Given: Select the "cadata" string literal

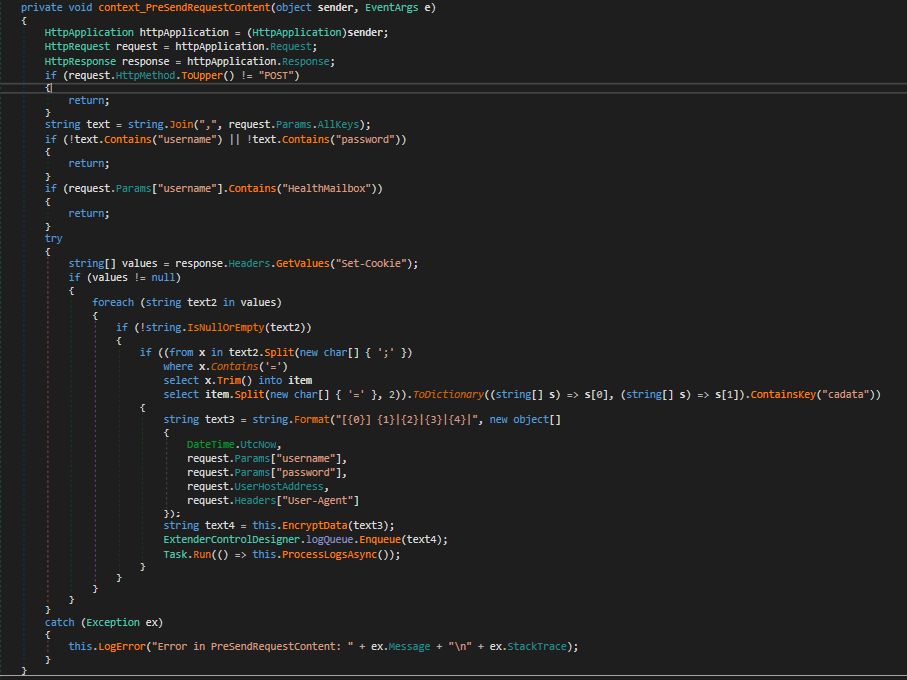Looking at the screenshot, I should coord(845,395).
